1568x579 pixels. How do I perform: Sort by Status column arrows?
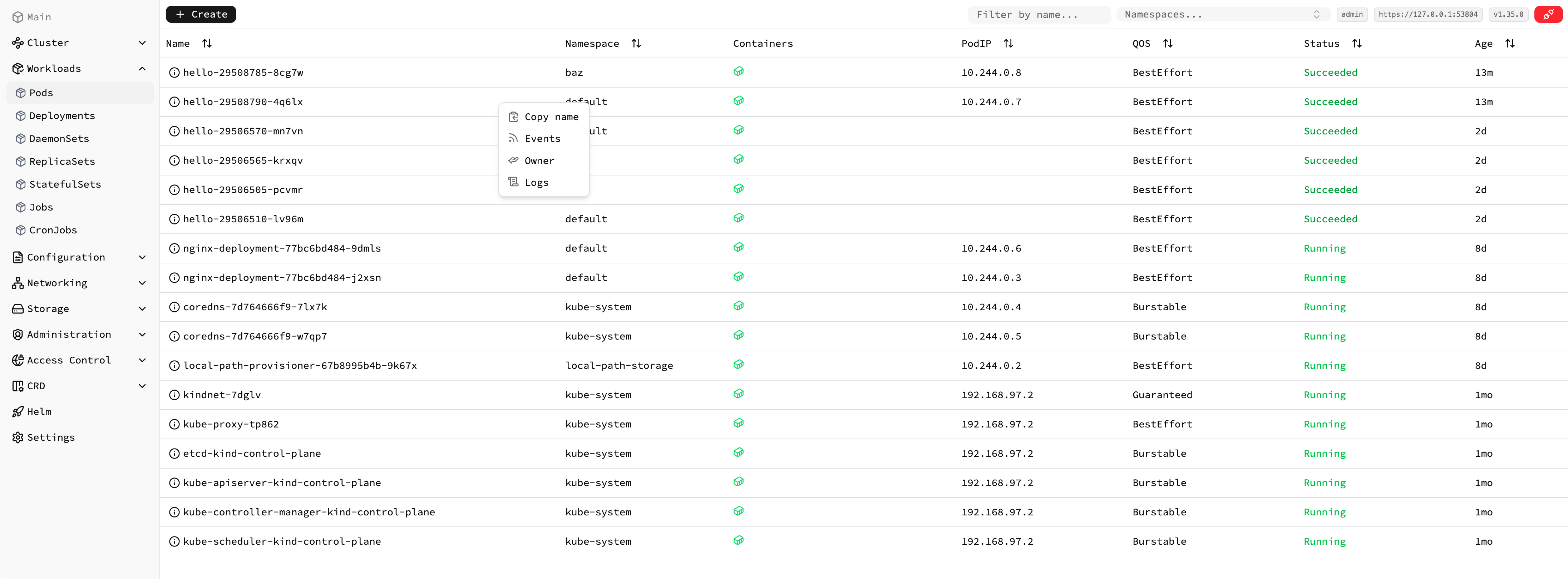click(x=1357, y=43)
